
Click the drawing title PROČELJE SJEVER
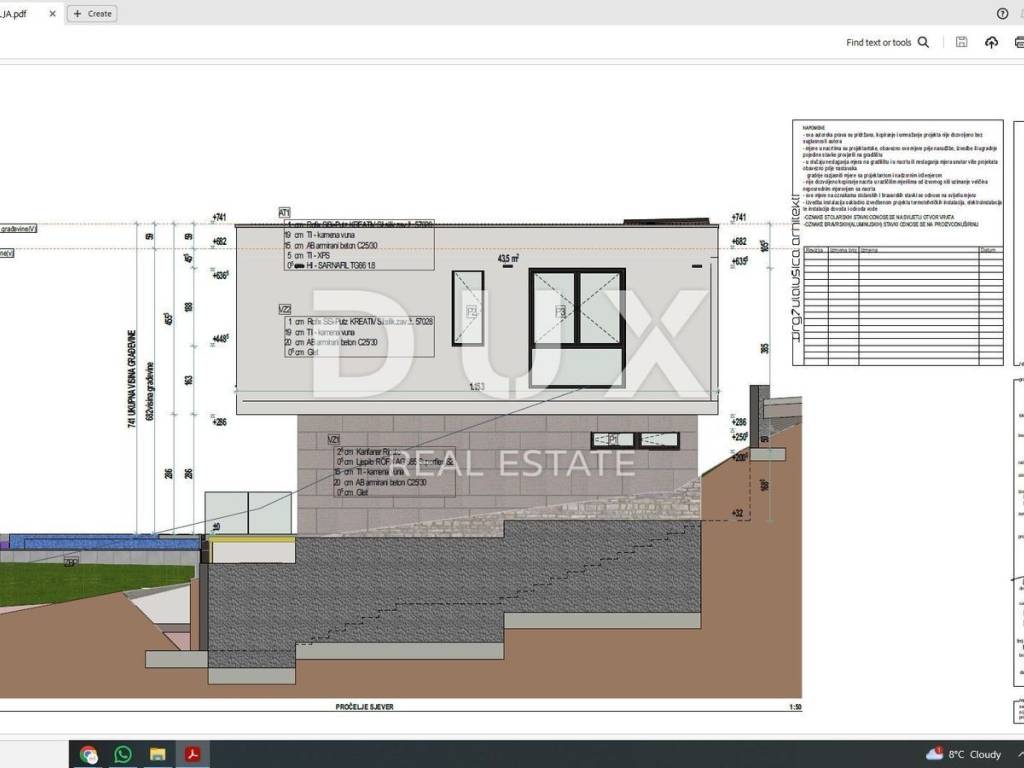(364, 707)
